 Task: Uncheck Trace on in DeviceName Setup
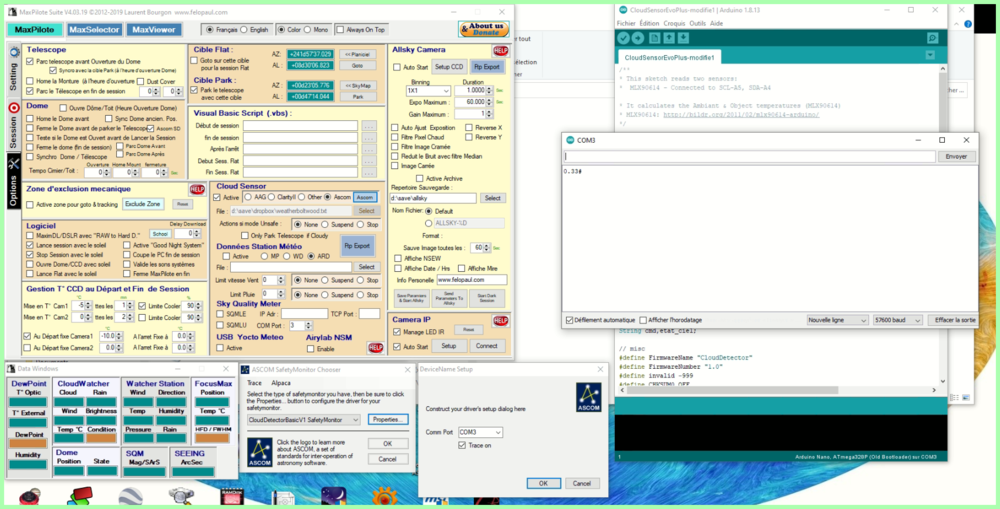pos(462,445)
